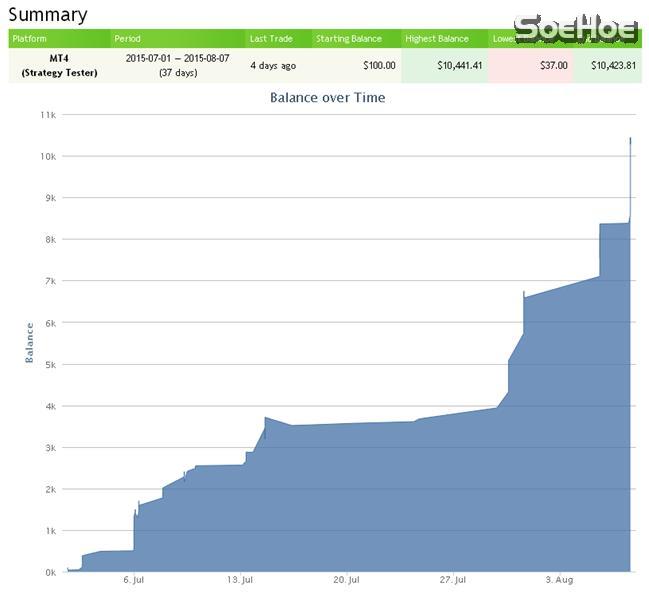Select the $10,423.81 value cell
649x594 pixels.
tap(613, 66)
